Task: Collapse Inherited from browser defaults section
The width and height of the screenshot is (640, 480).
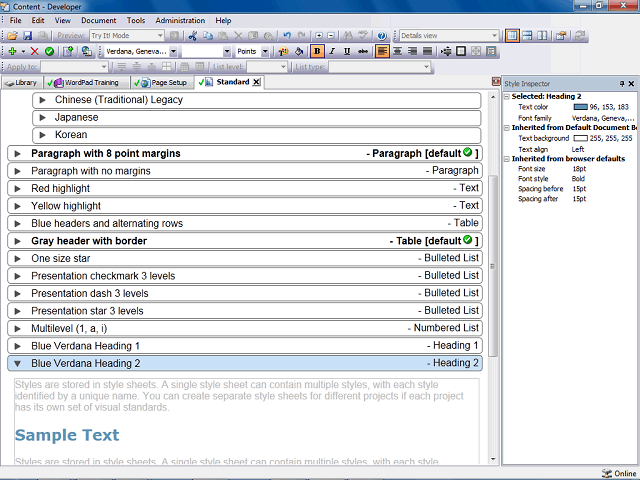Action: coord(507,159)
